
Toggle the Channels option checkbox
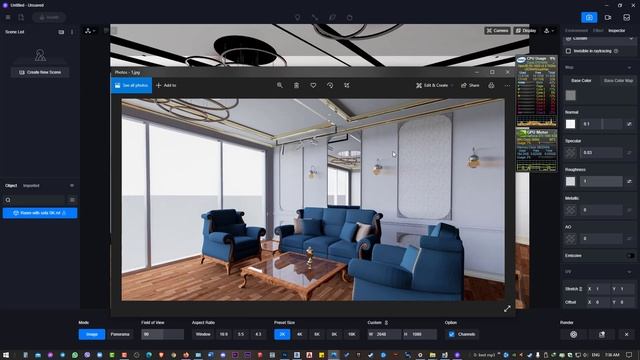[451, 334]
